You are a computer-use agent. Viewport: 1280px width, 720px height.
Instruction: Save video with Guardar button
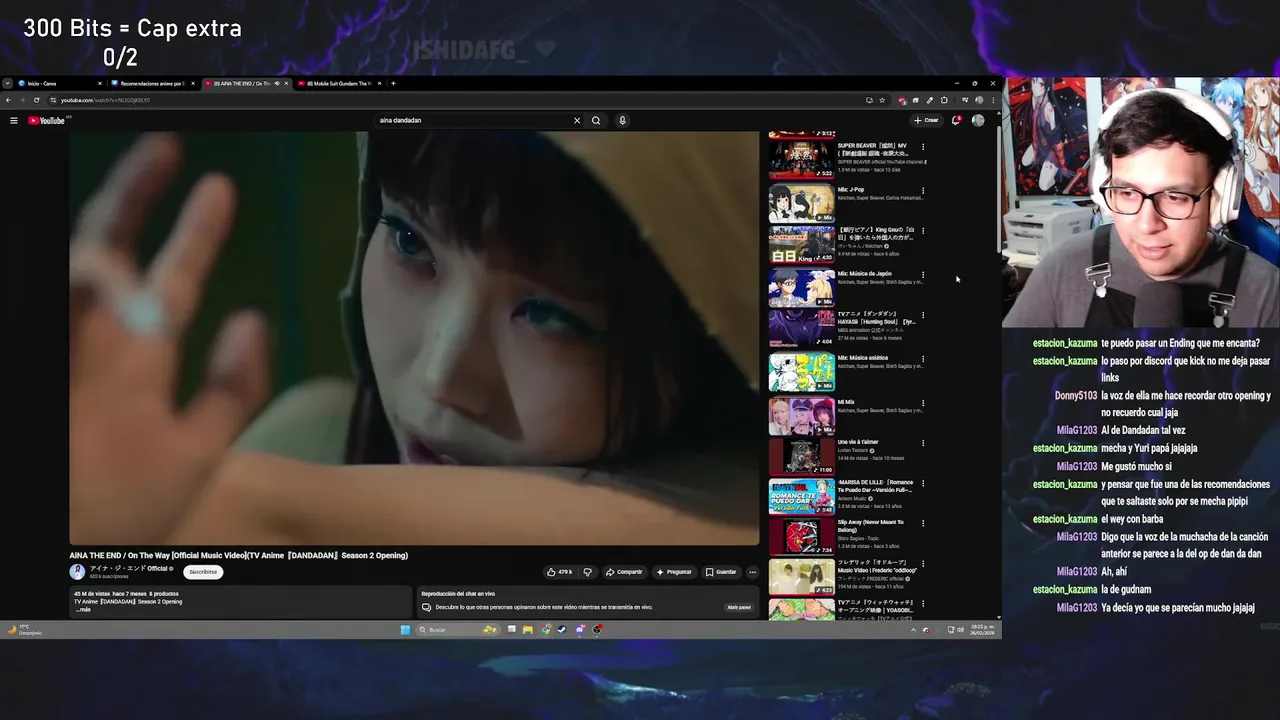click(x=721, y=572)
